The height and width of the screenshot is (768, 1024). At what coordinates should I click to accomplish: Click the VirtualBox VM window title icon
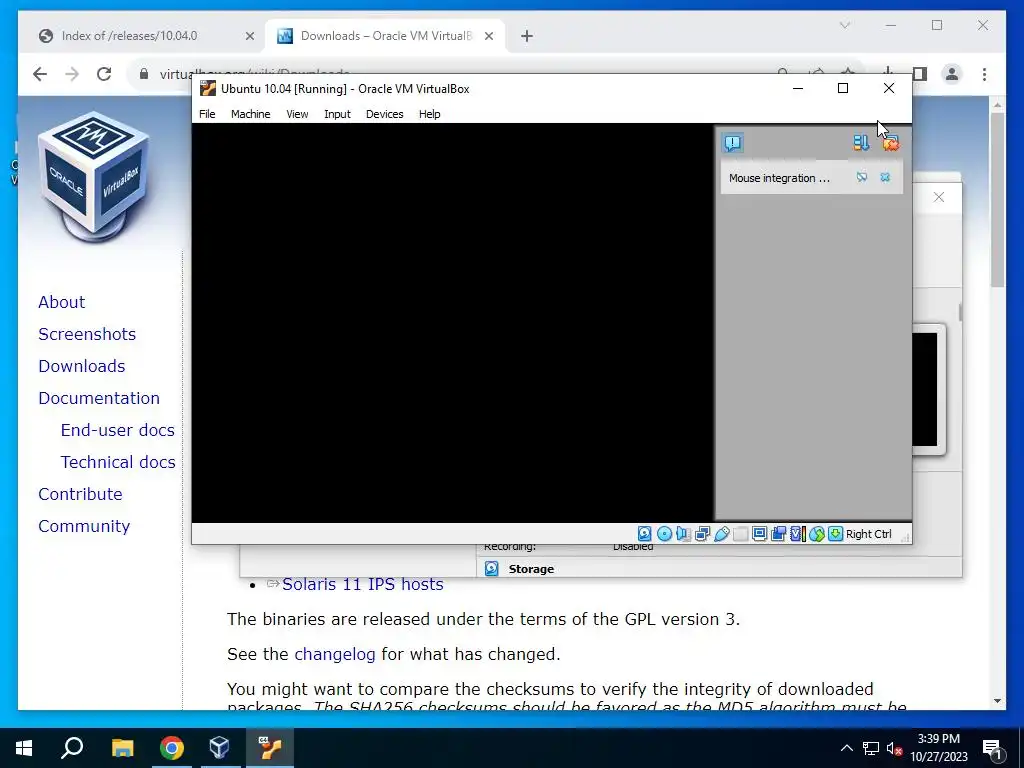(x=208, y=88)
